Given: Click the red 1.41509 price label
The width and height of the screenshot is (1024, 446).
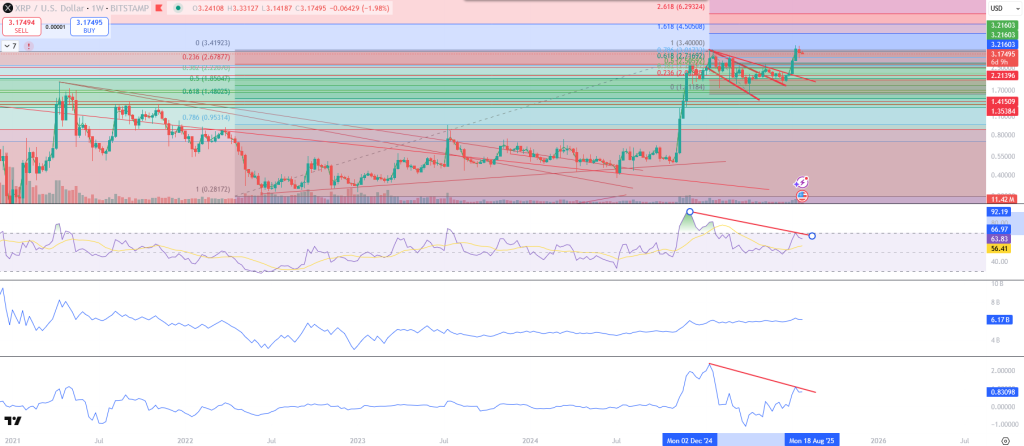Looking at the screenshot, I should tap(1000, 102).
